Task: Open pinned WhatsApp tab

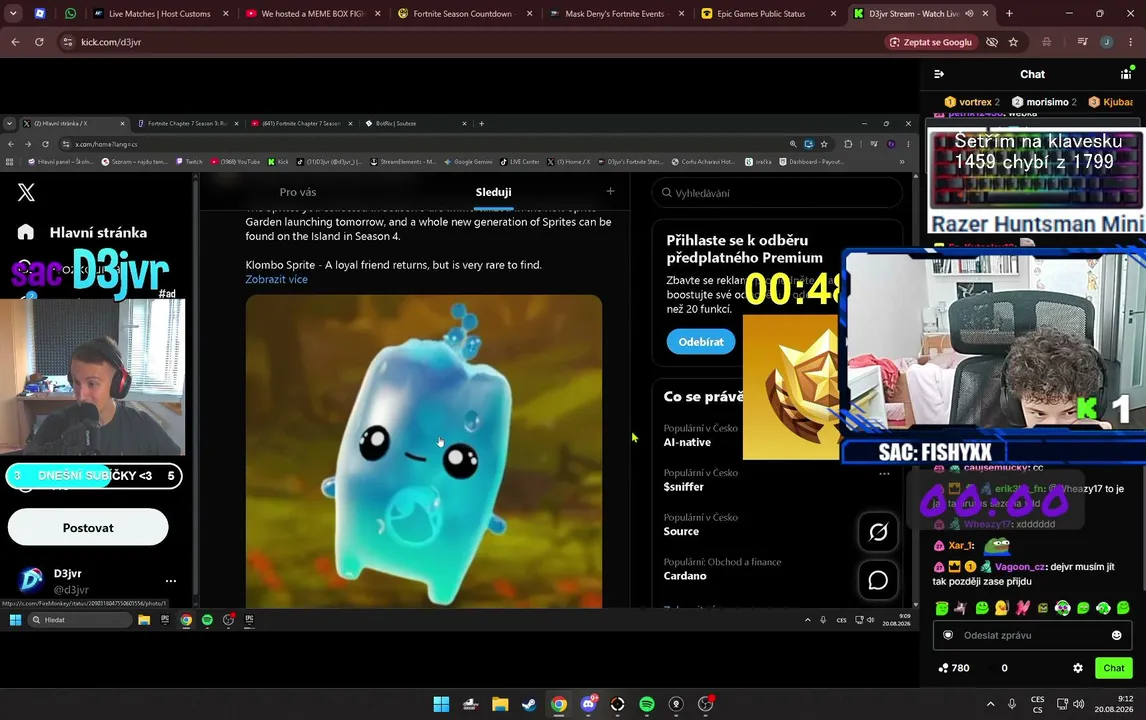Action: point(70,13)
